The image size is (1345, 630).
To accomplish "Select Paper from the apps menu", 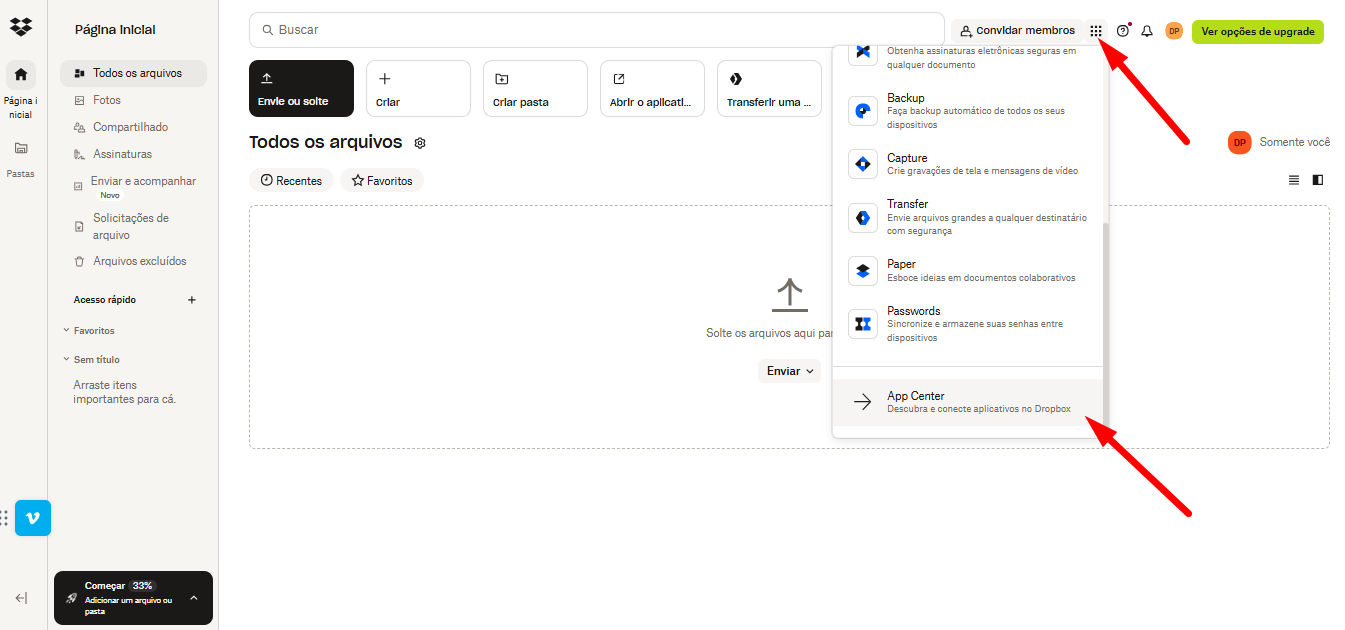I will (968, 270).
